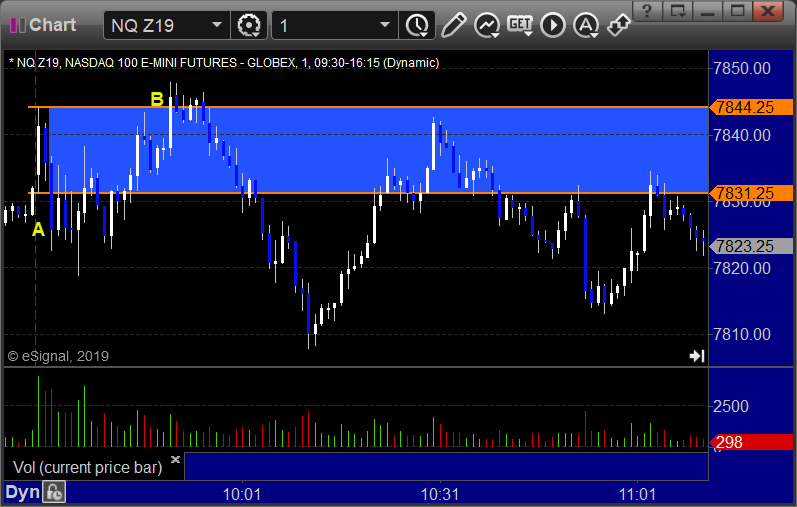
Task: Click the link arrows icon in toolbar
Action: pyautogui.click(x=619, y=25)
